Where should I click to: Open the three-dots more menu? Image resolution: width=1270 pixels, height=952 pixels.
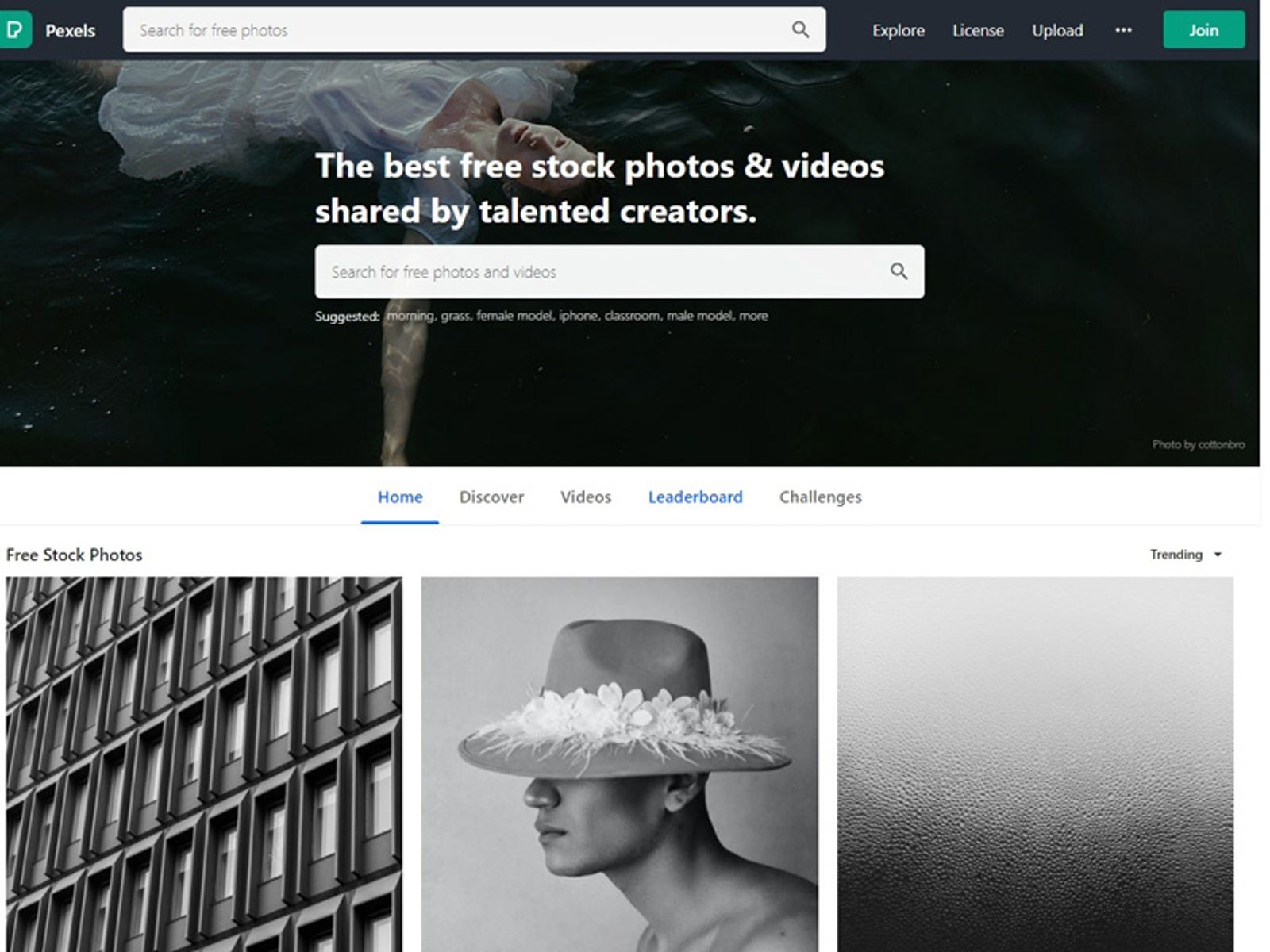[x=1123, y=30]
